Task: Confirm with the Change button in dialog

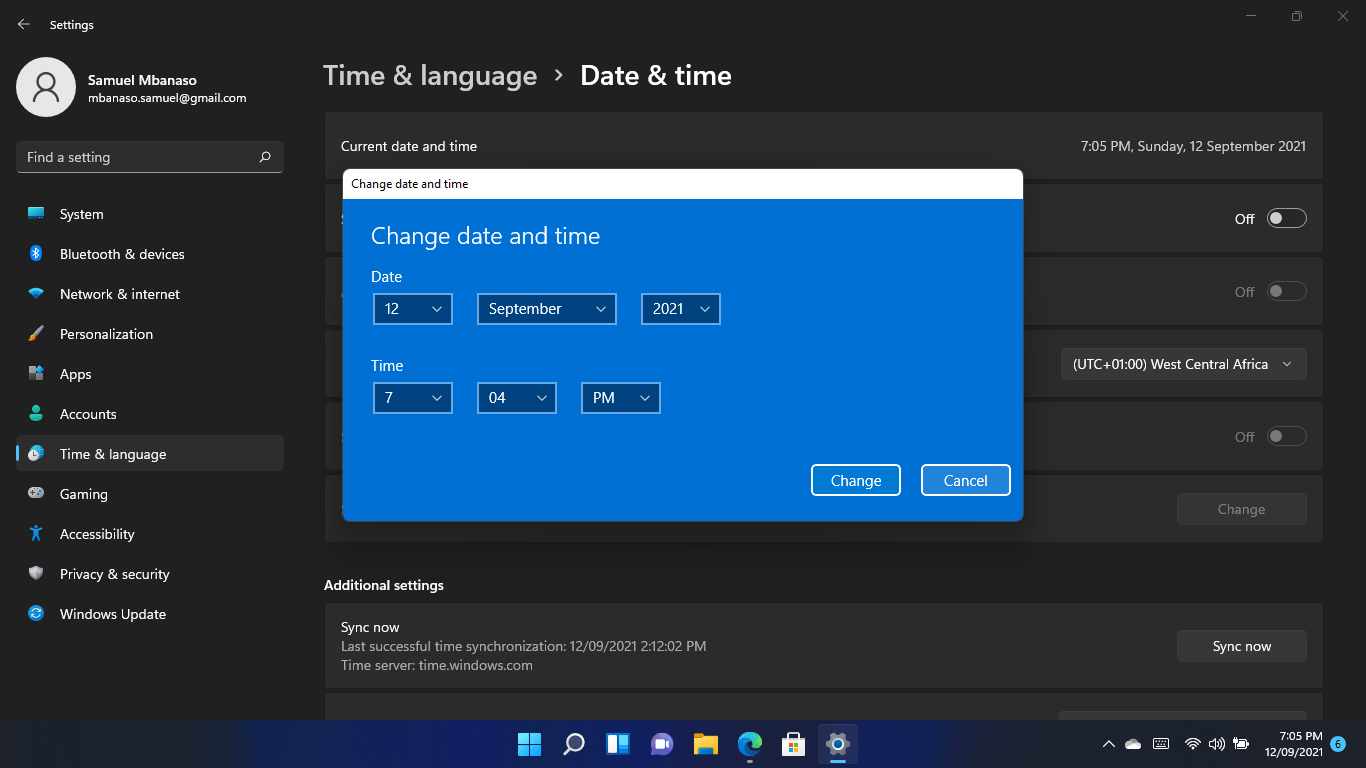Action: [855, 480]
